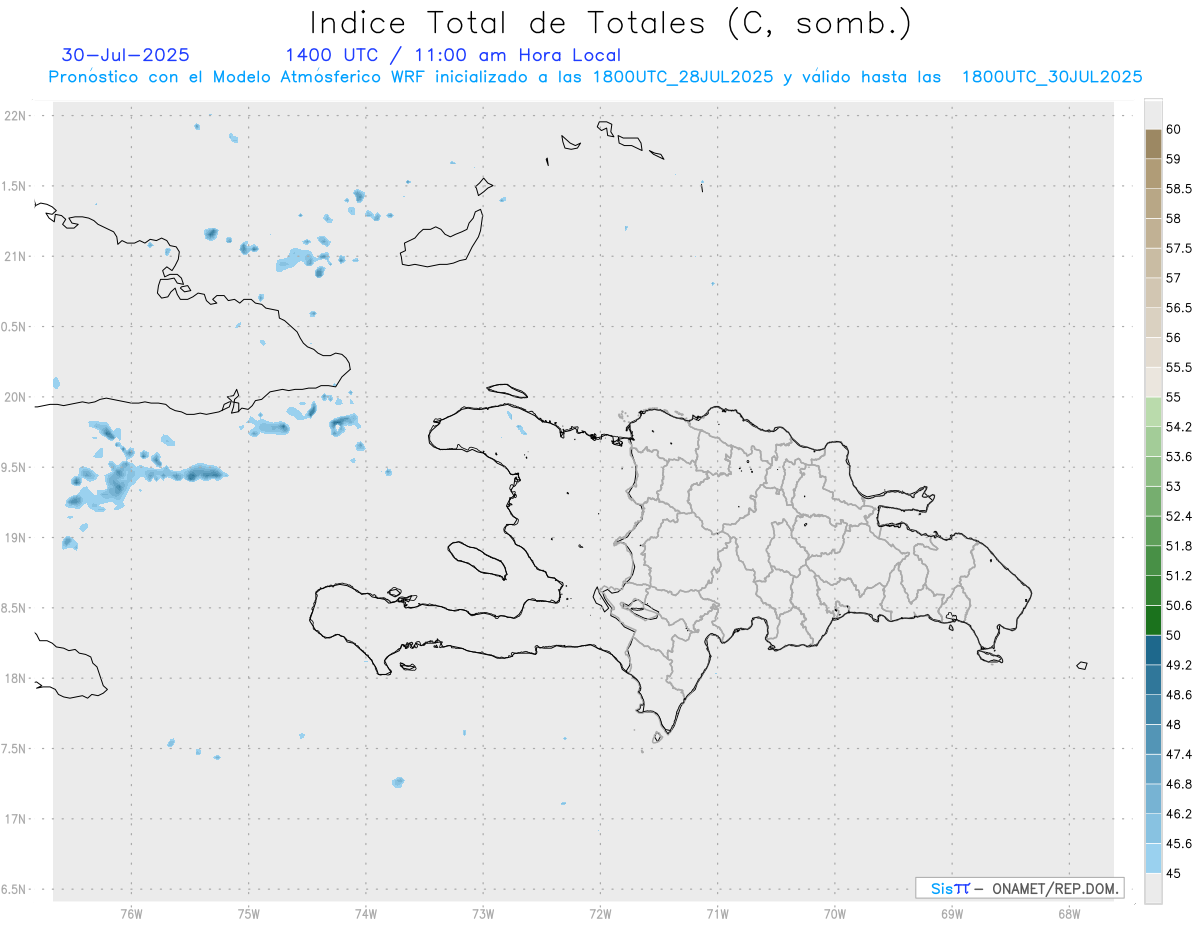1200x927 pixels.
Task: Click the '51.8' colorbar label
Action: click(x=1178, y=546)
